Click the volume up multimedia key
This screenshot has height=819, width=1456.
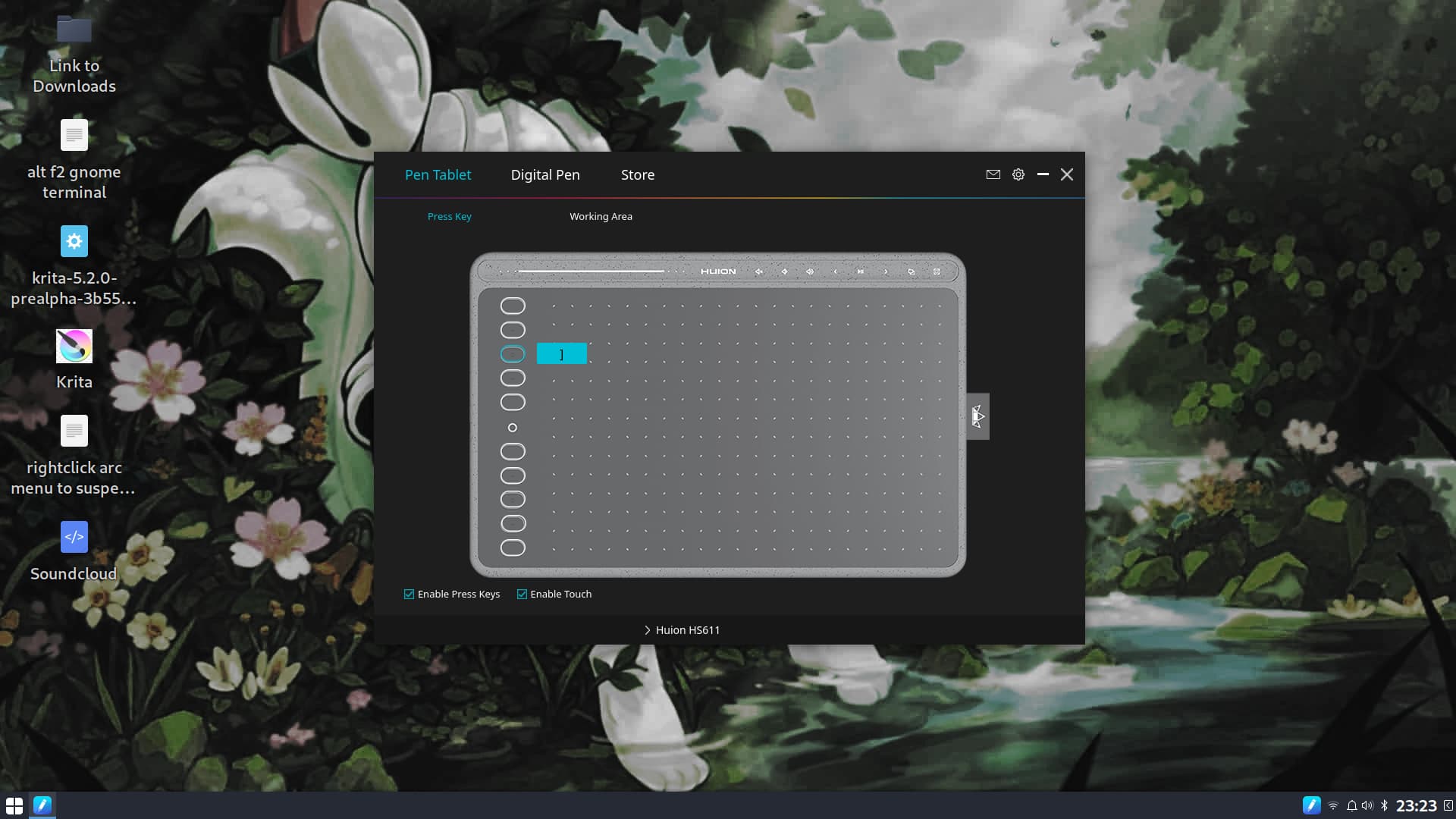[810, 271]
